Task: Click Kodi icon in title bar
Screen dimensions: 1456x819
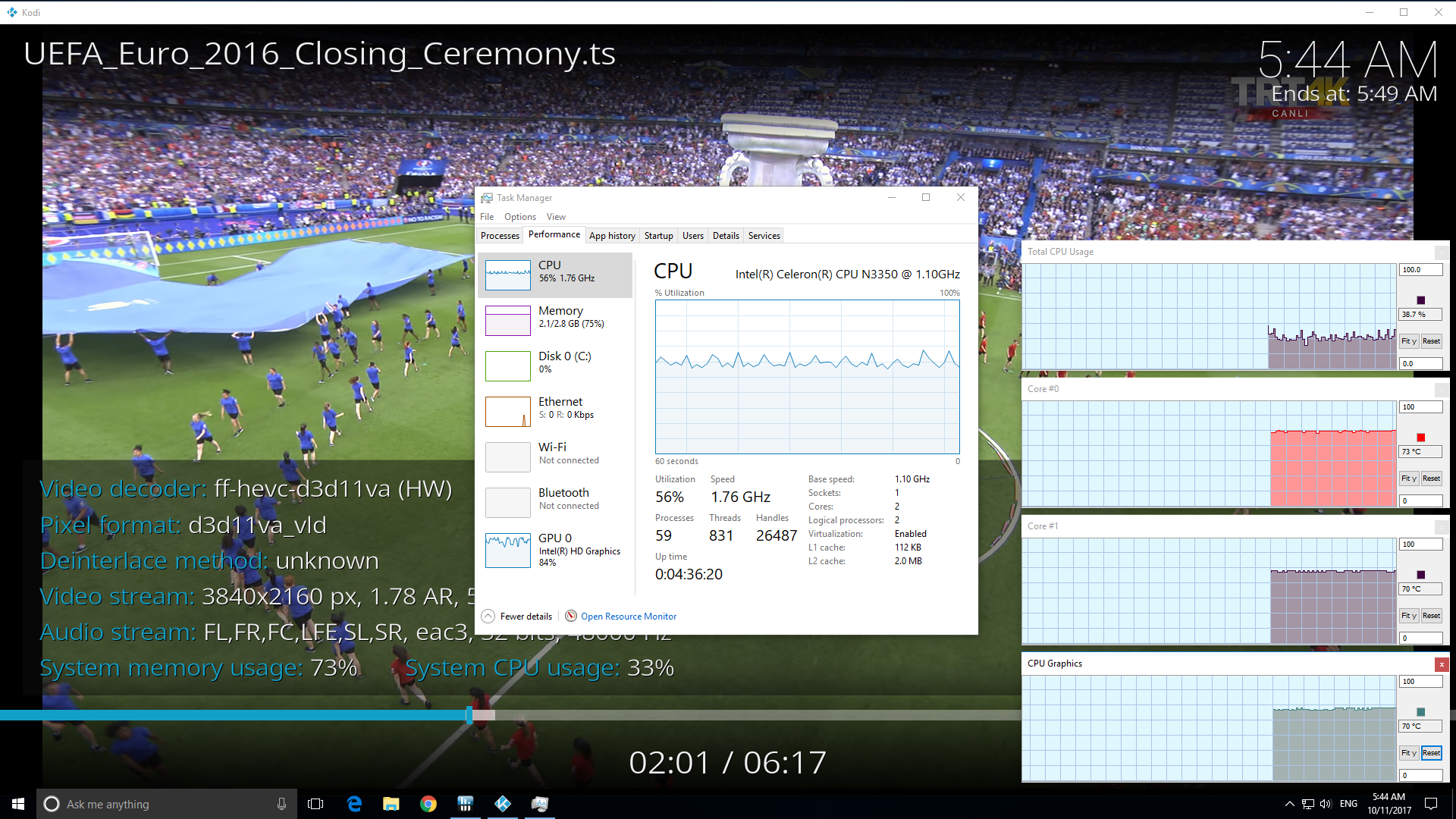Action: click(x=11, y=12)
